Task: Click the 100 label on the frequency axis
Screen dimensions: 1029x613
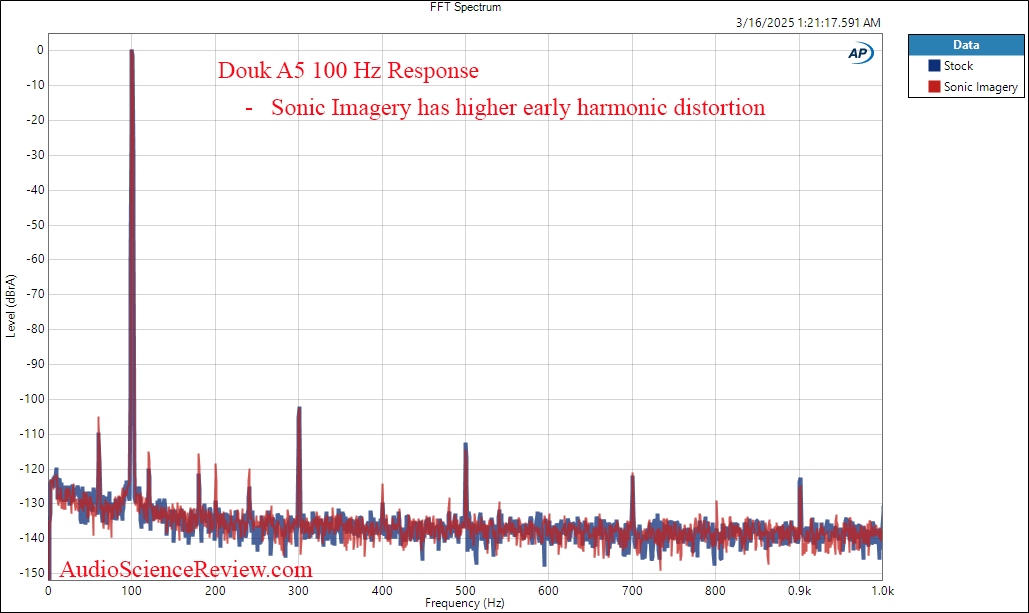Action: [x=131, y=591]
